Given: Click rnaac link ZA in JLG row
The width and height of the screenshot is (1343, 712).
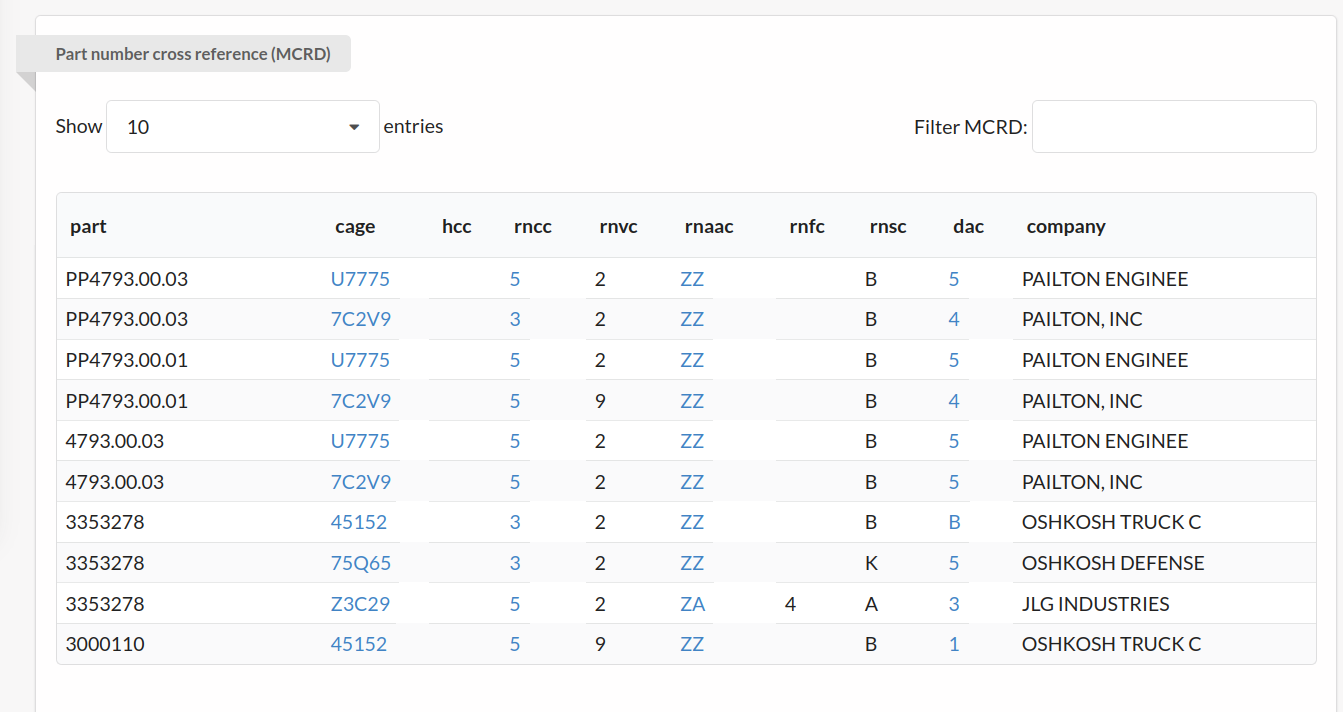Looking at the screenshot, I should coord(693,604).
